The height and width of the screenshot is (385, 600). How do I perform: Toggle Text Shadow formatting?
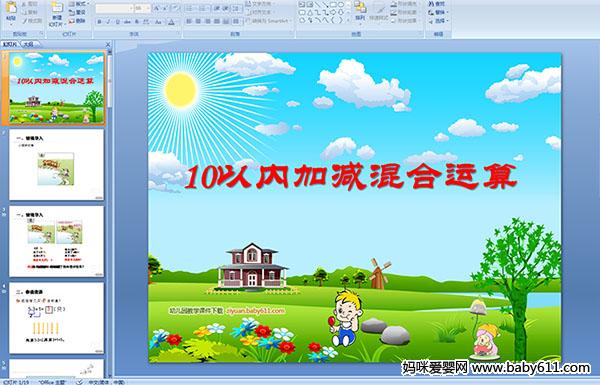(x=137, y=22)
